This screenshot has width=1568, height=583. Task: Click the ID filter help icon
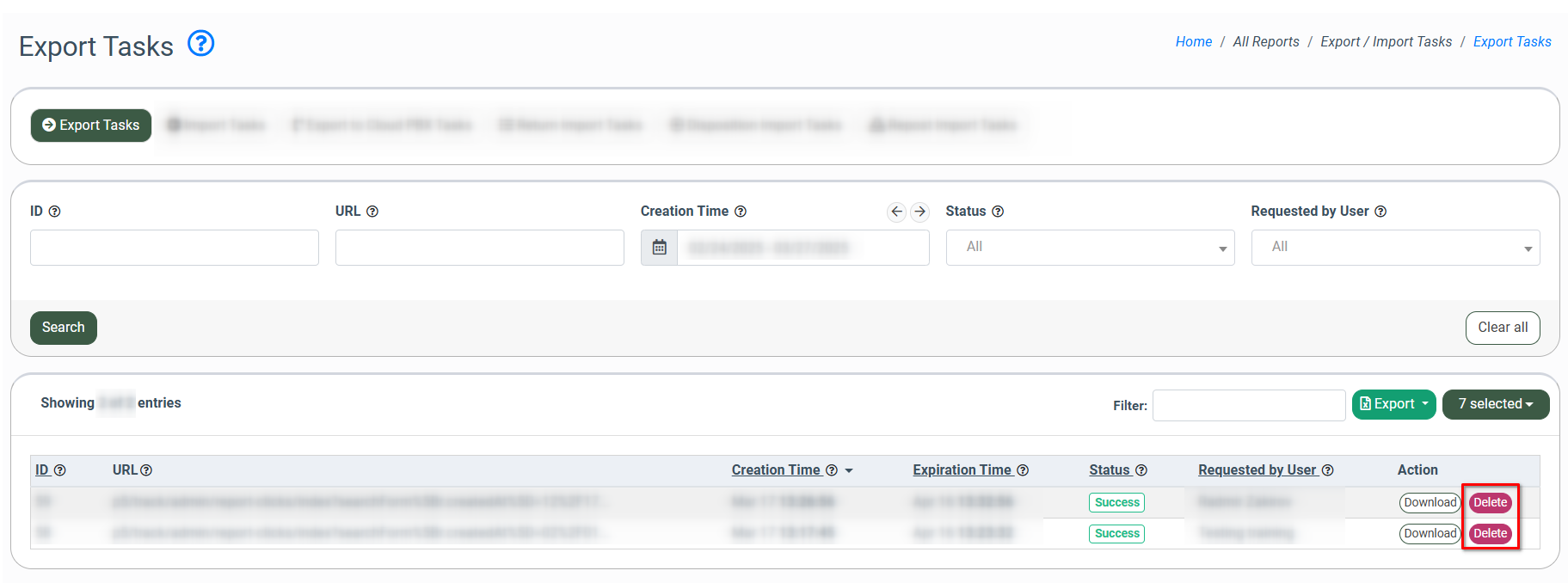(x=55, y=212)
